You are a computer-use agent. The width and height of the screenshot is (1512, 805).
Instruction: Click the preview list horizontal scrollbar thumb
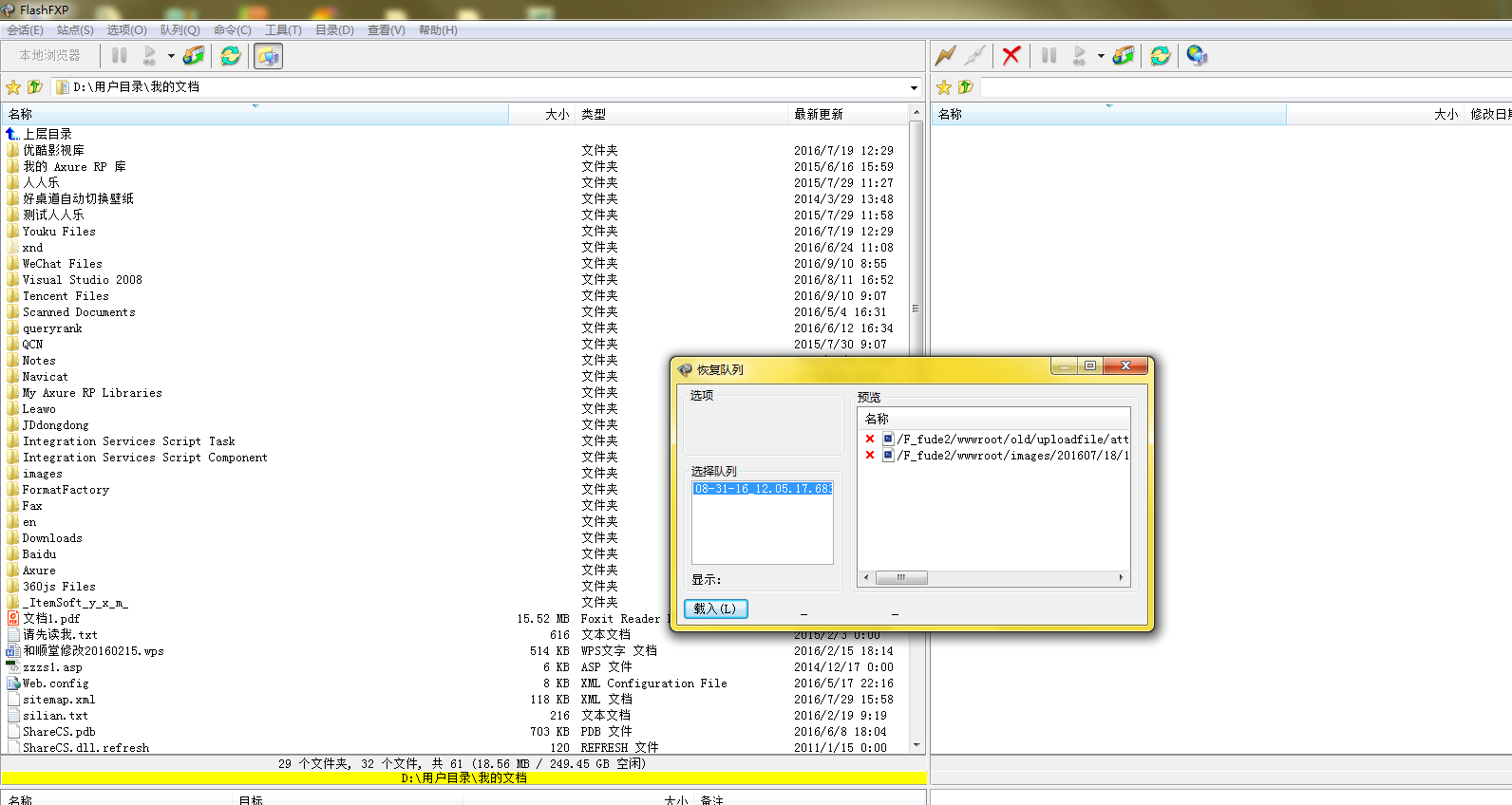(x=900, y=577)
